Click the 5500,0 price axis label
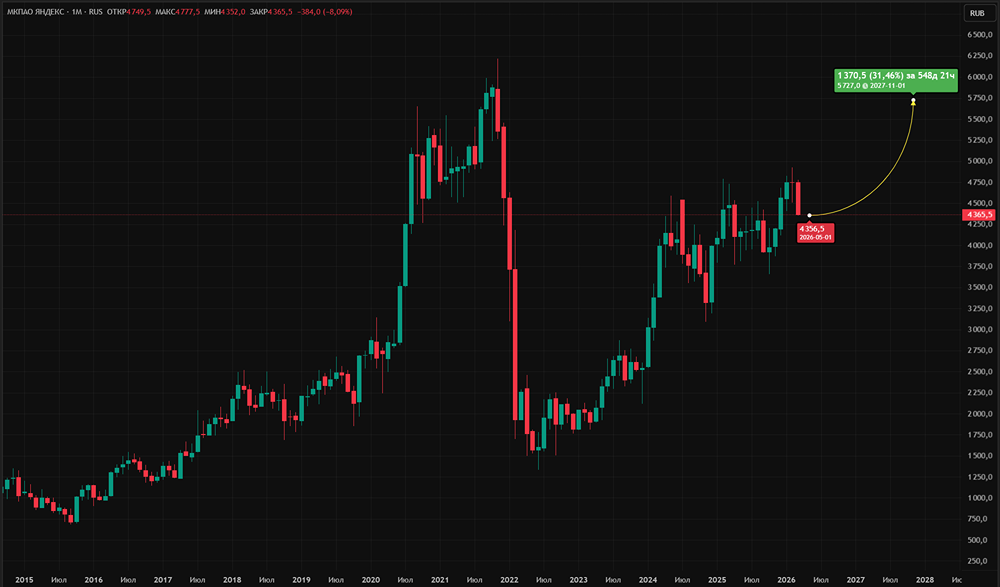The width and height of the screenshot is (1000, 587). (981, 119)
